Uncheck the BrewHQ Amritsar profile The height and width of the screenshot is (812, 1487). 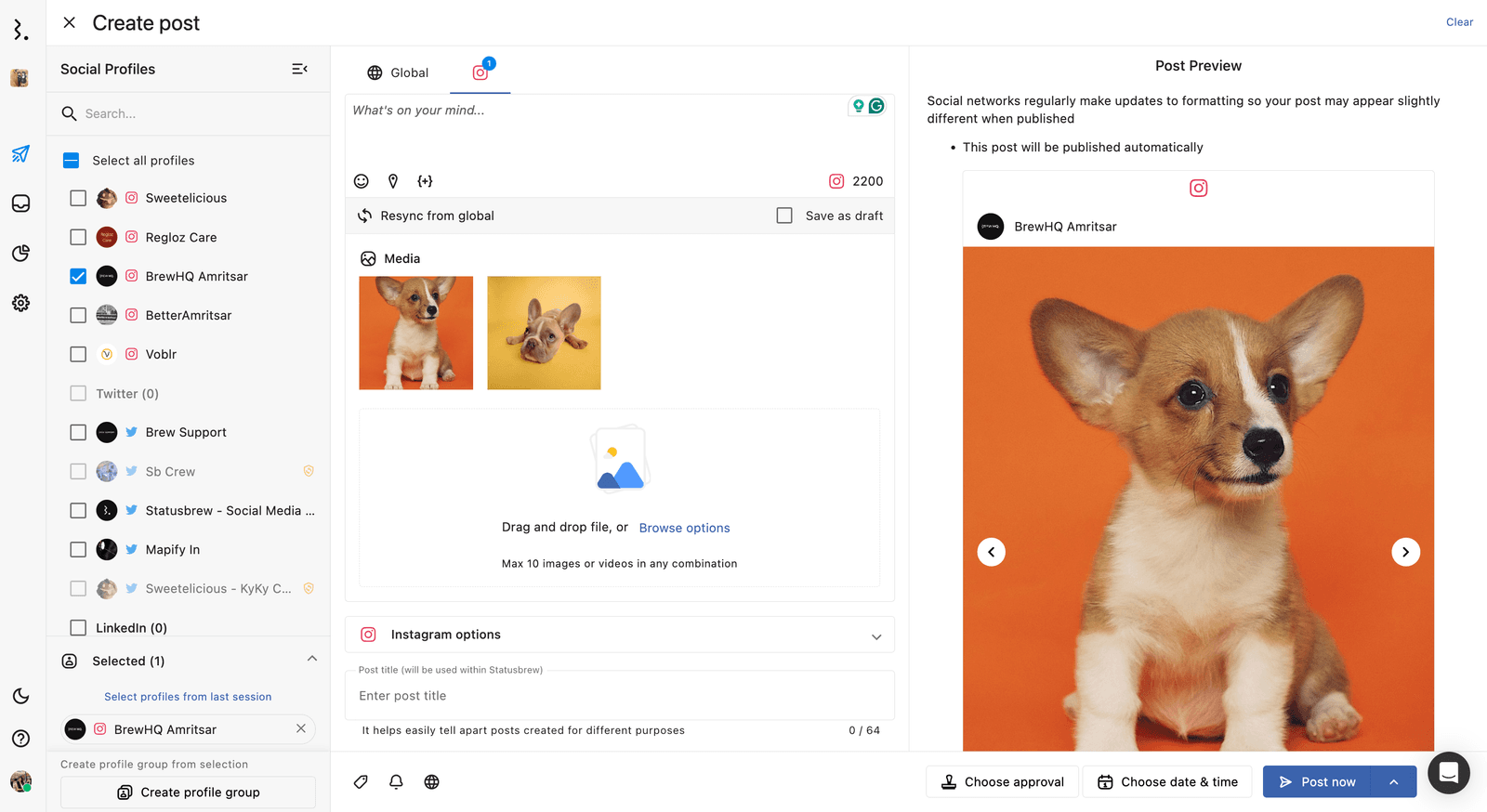click(x=78, y=276)
